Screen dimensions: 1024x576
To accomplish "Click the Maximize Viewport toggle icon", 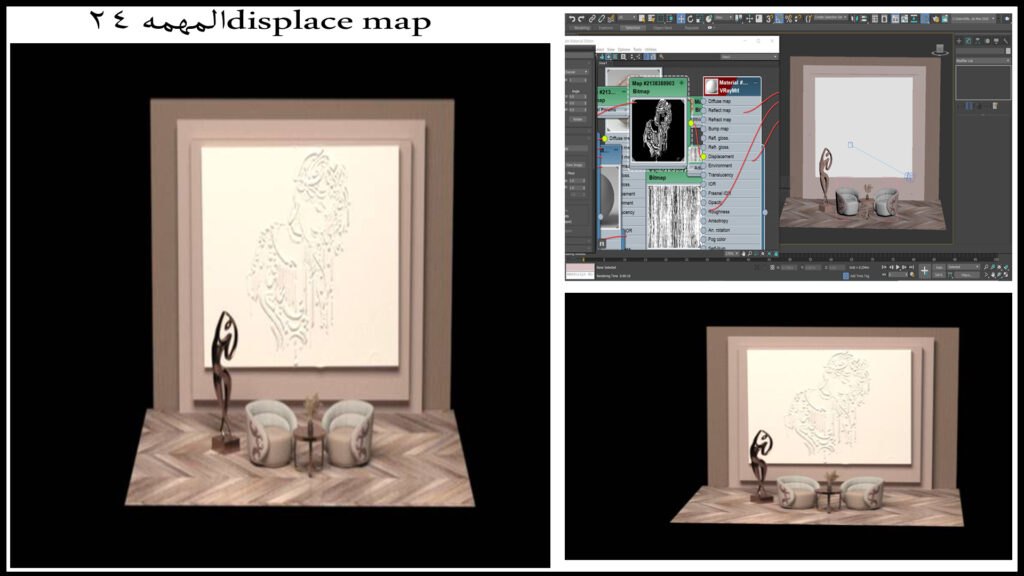I will point(1006,275).
